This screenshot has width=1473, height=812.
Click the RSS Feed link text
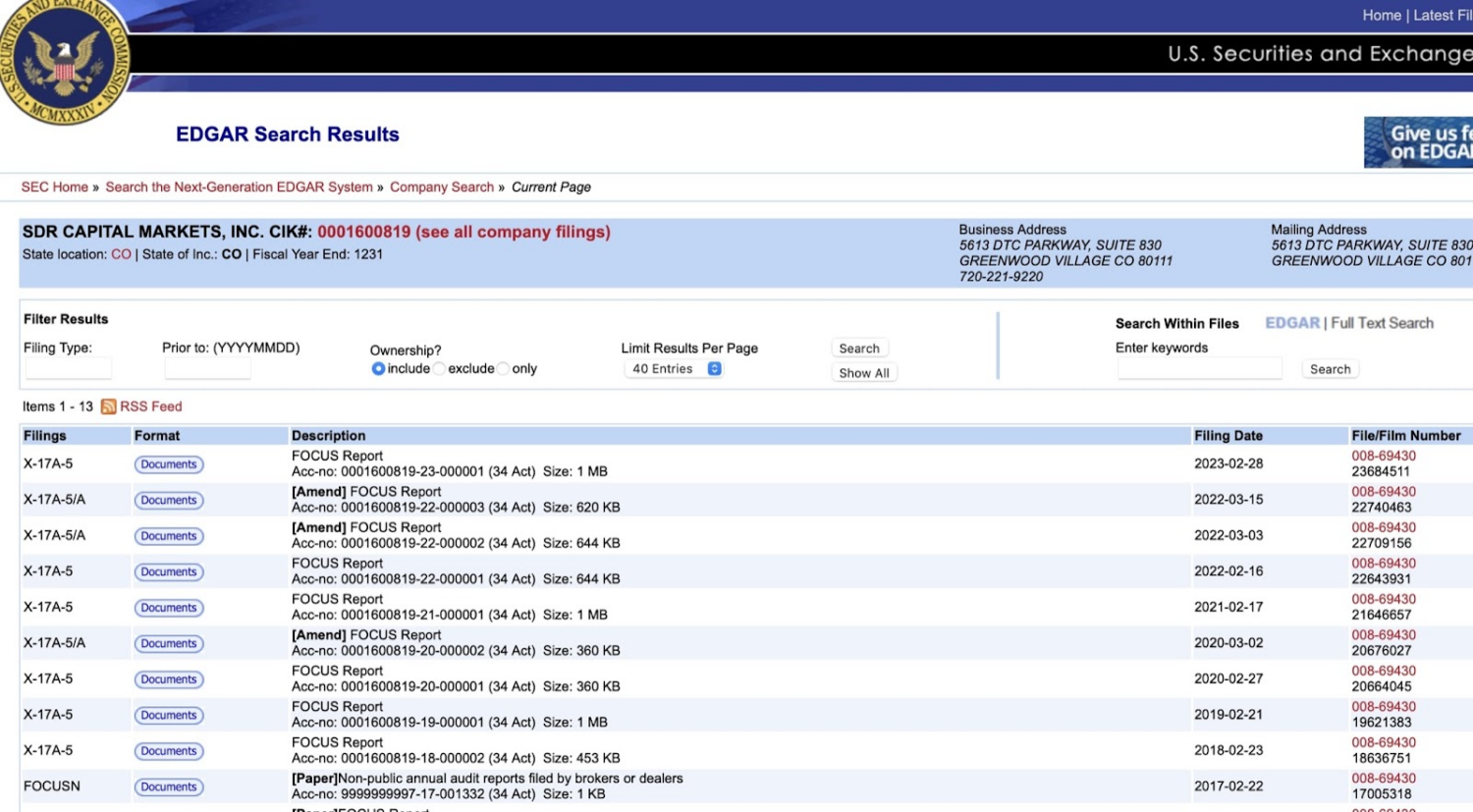151,406
